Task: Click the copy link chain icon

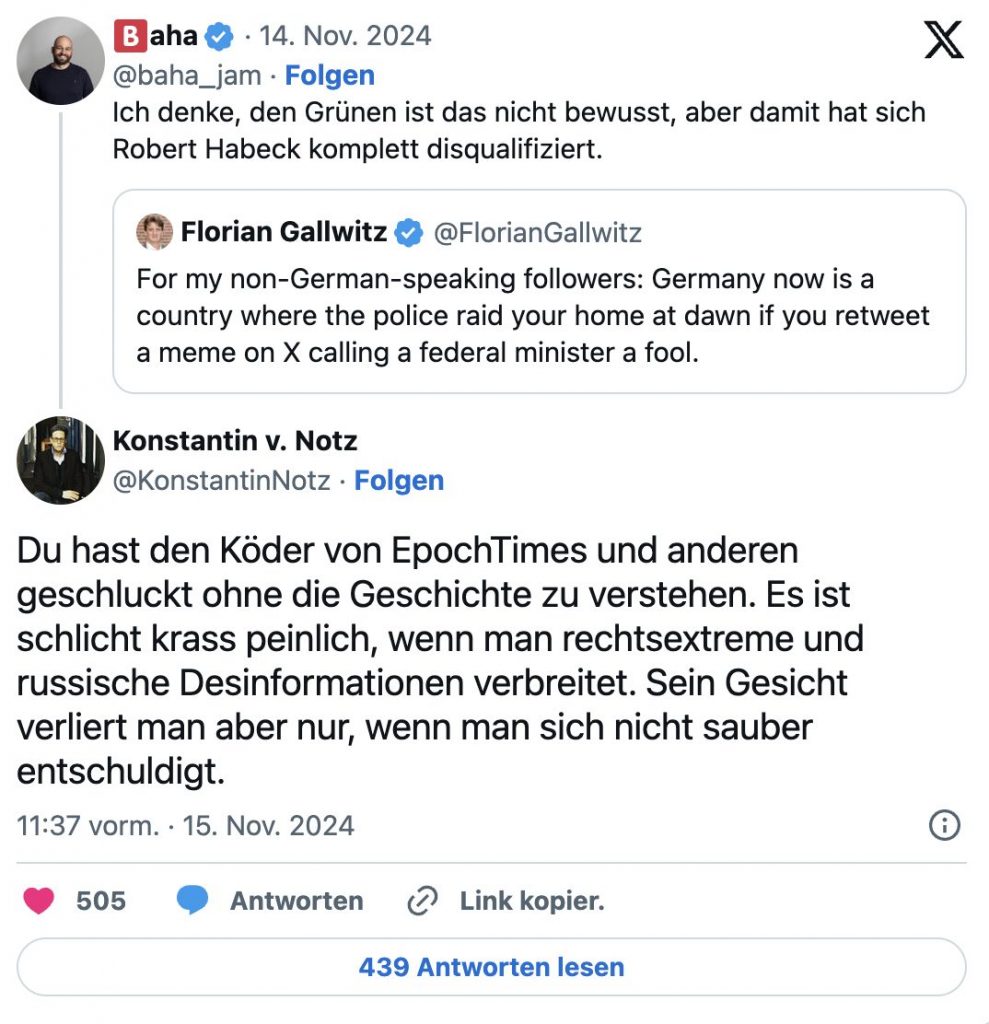Action: pyautogui.click(x=423, y=901)
